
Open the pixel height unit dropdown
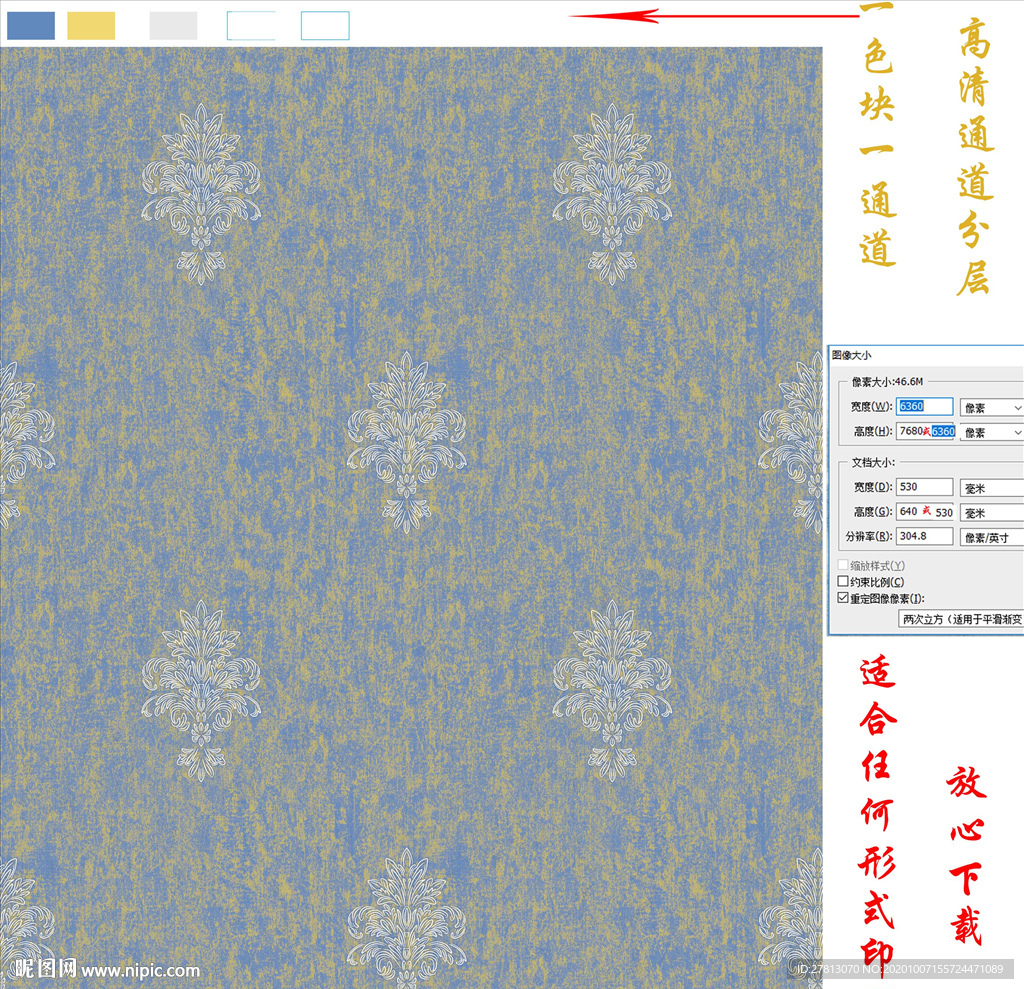tap(991, 432)
